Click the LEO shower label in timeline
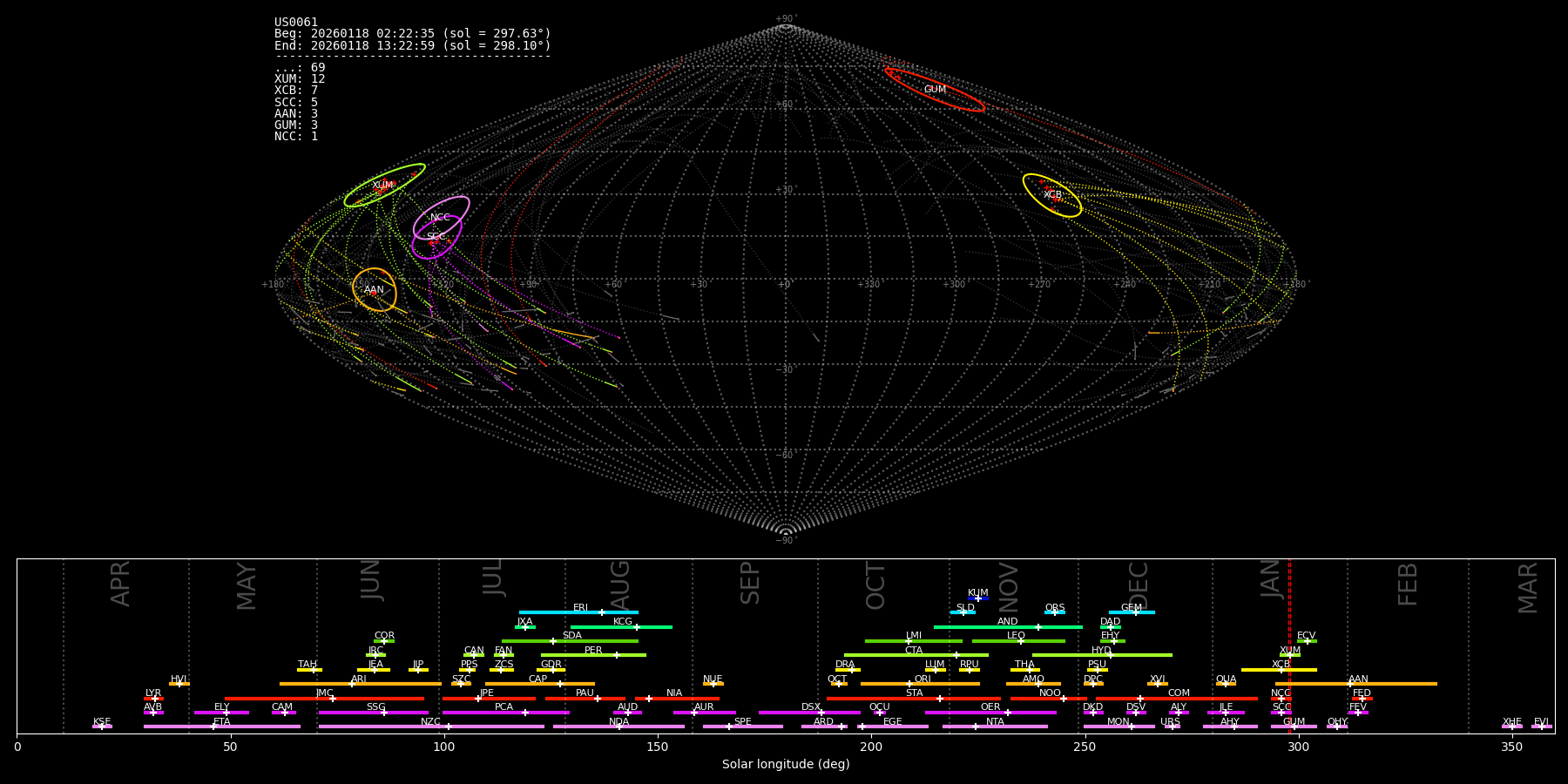 [1017, 636]
